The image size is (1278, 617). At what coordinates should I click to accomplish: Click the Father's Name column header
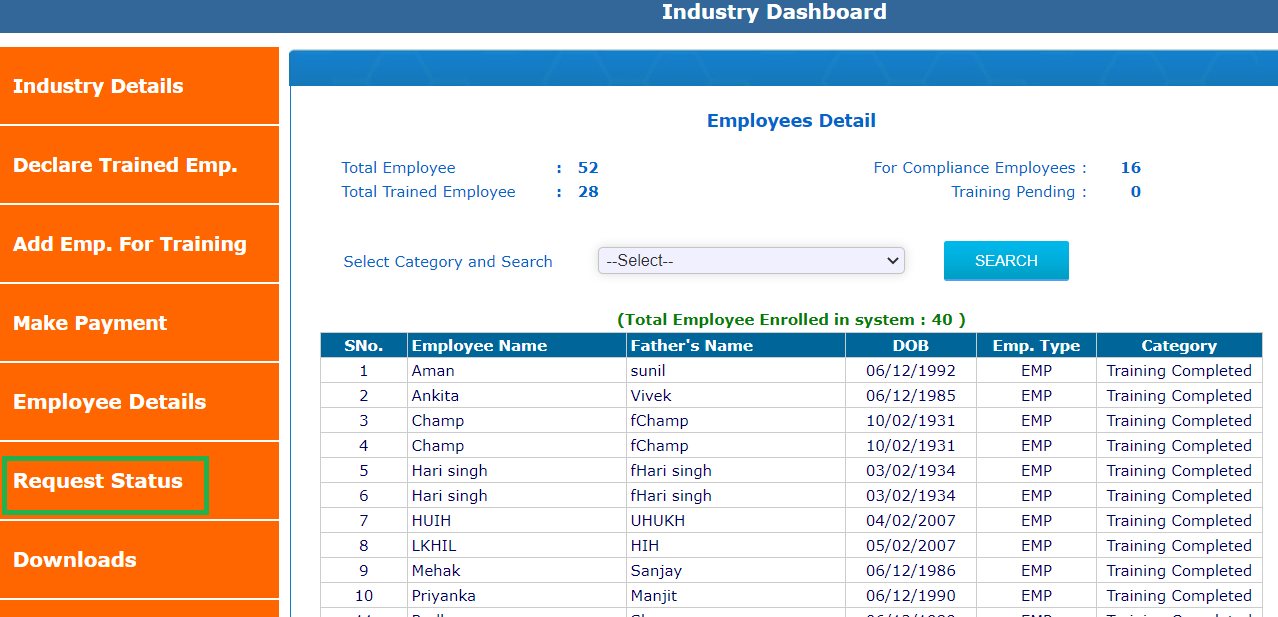(x=691, y=346)
